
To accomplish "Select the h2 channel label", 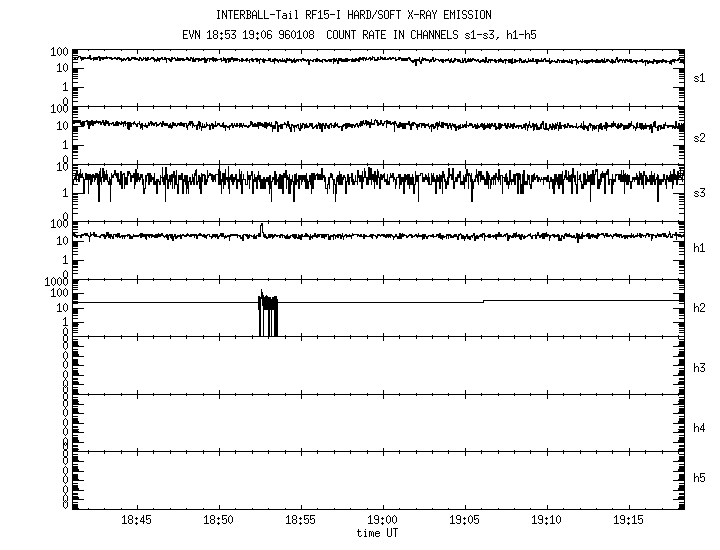I will pyautogui.click(x=699, y=308).
